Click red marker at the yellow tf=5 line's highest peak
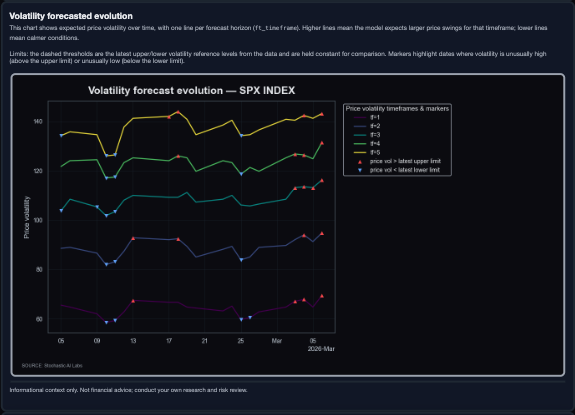The width and height of the screenshot is (575, 415). click(x=178, y=112)
